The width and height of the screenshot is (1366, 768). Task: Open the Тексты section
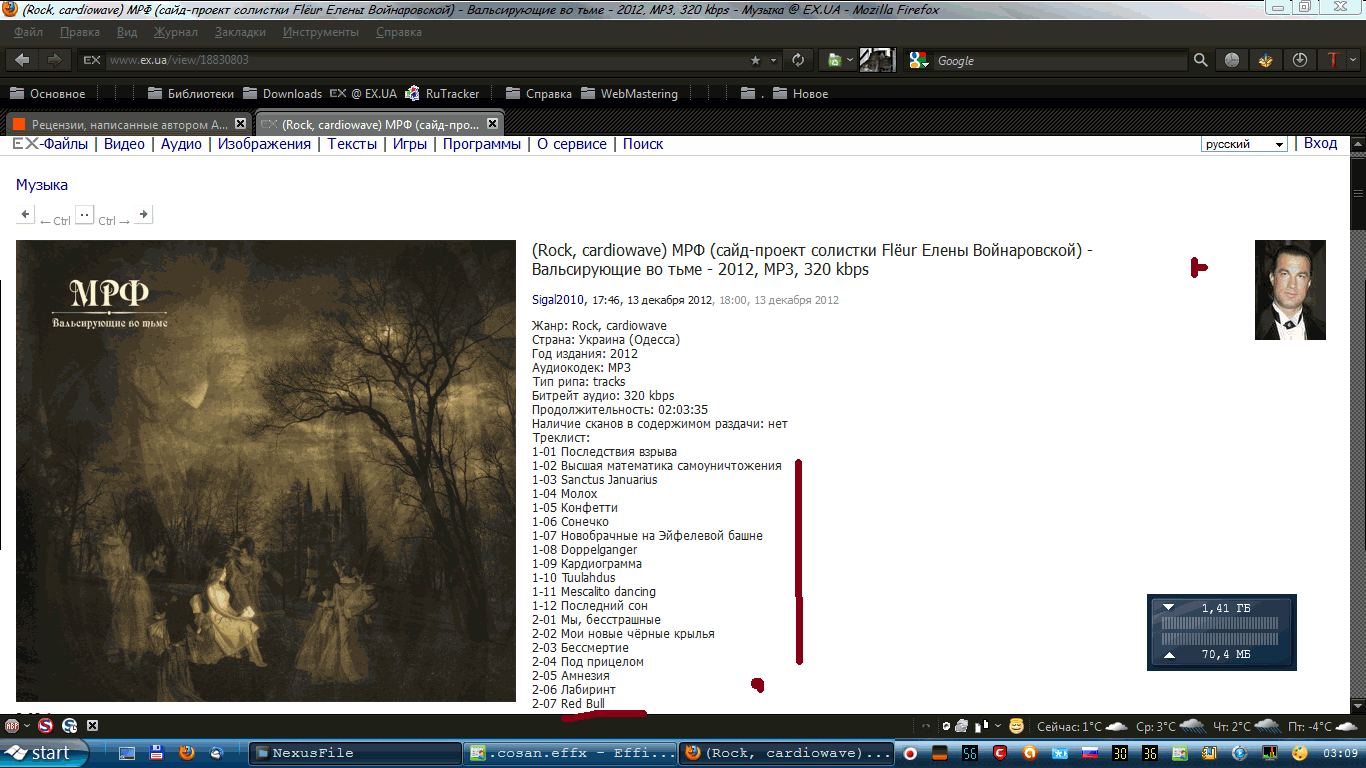(352, 144)
